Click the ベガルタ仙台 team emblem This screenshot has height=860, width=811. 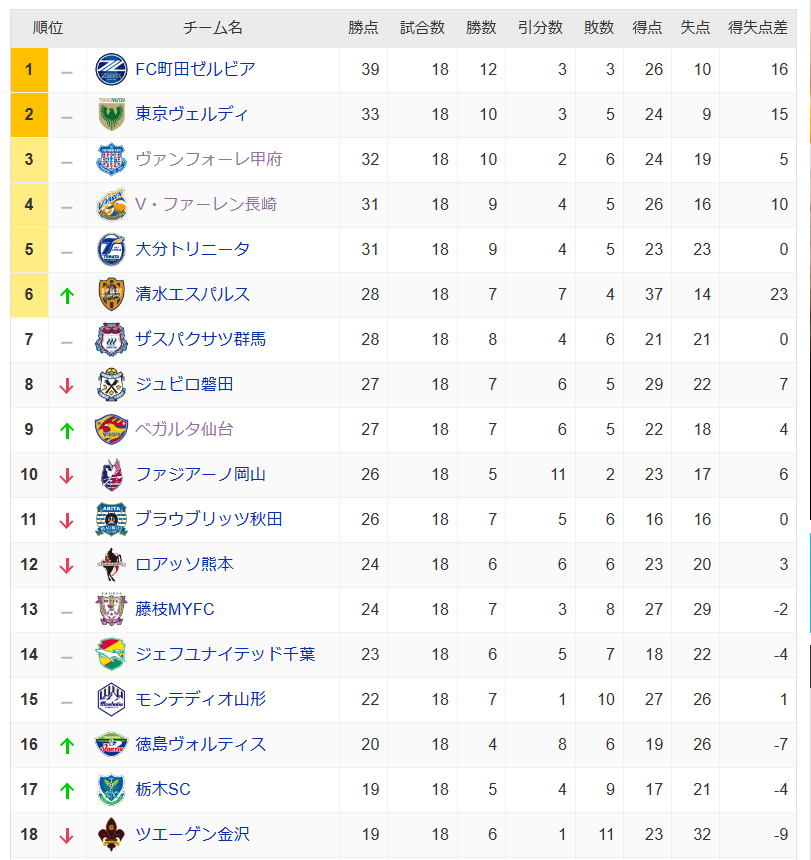click(x=111, y=429)
